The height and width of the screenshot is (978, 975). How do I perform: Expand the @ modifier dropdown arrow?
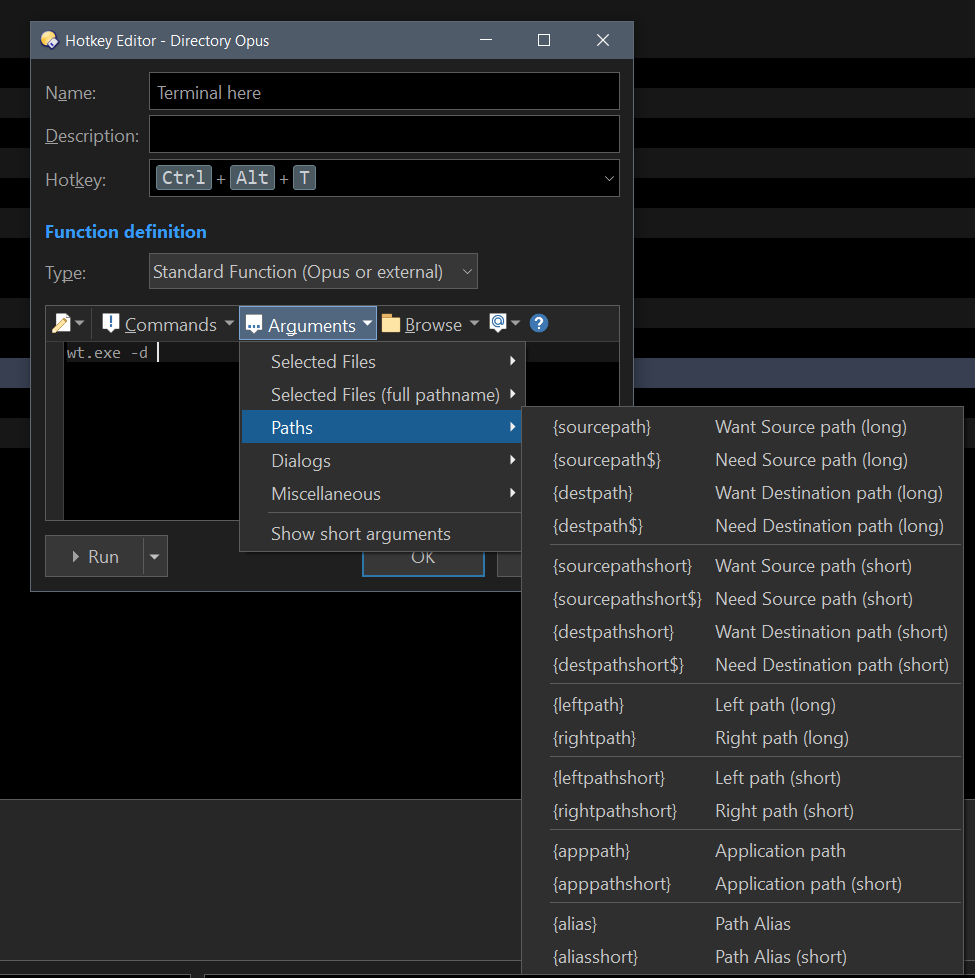(515, 324)
